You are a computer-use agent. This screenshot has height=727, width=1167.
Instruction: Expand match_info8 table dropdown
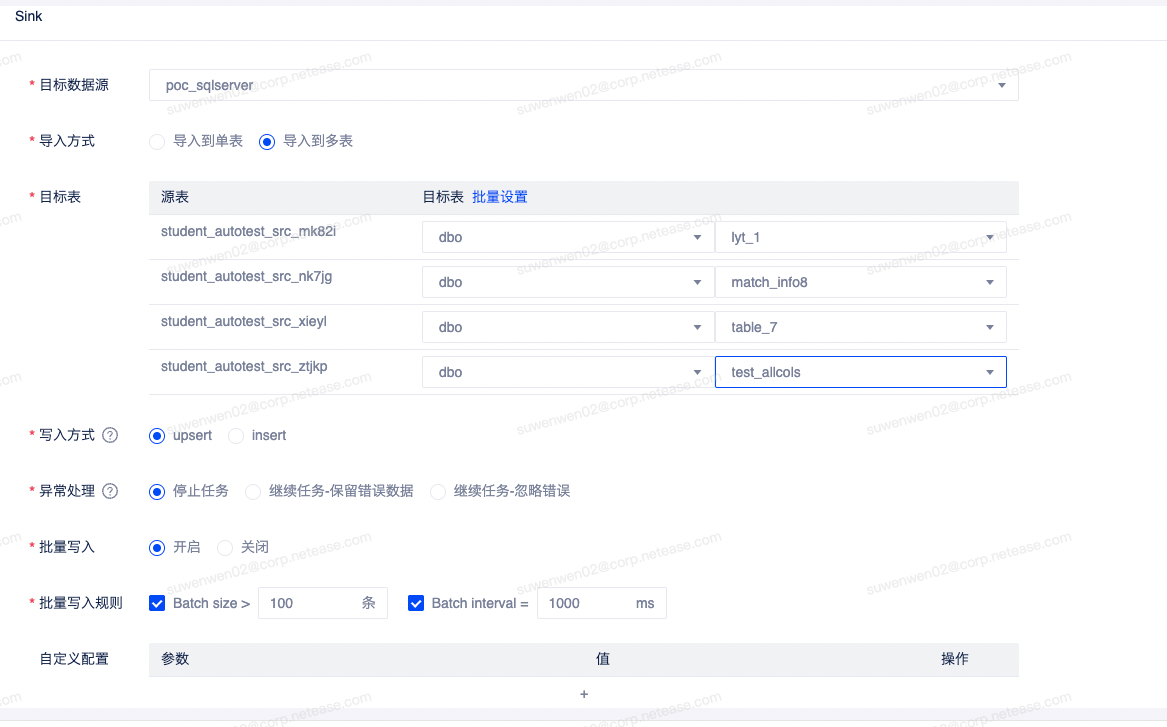point(860,283)
